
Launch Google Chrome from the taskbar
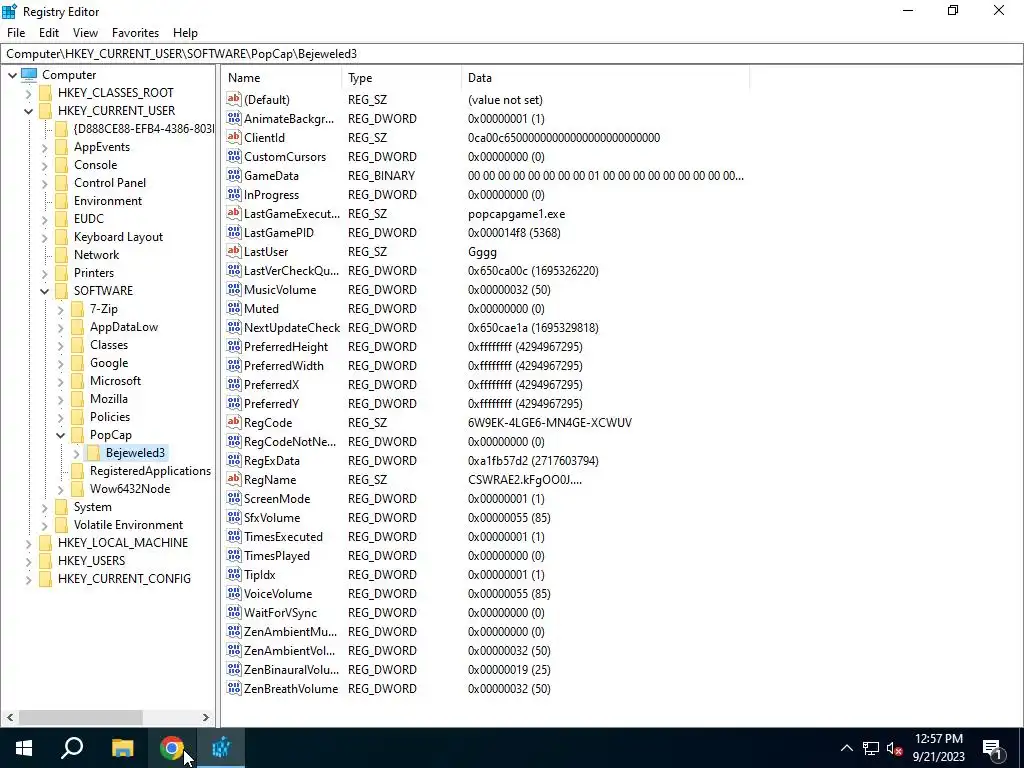(171, 747)
